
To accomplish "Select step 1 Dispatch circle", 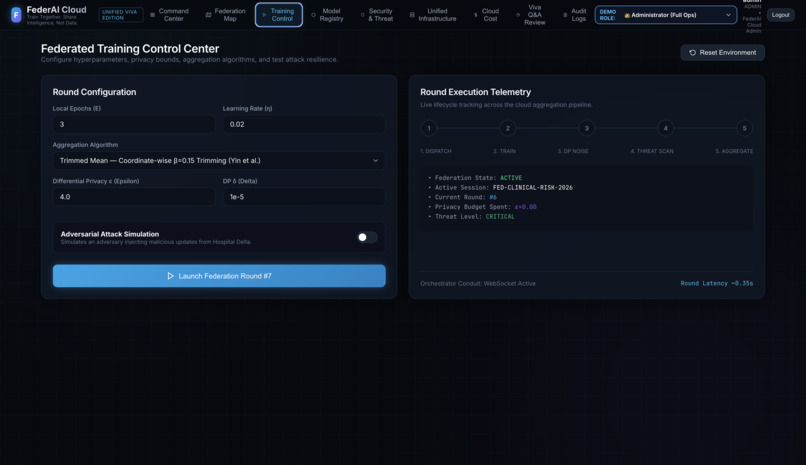I will point(429,128).
